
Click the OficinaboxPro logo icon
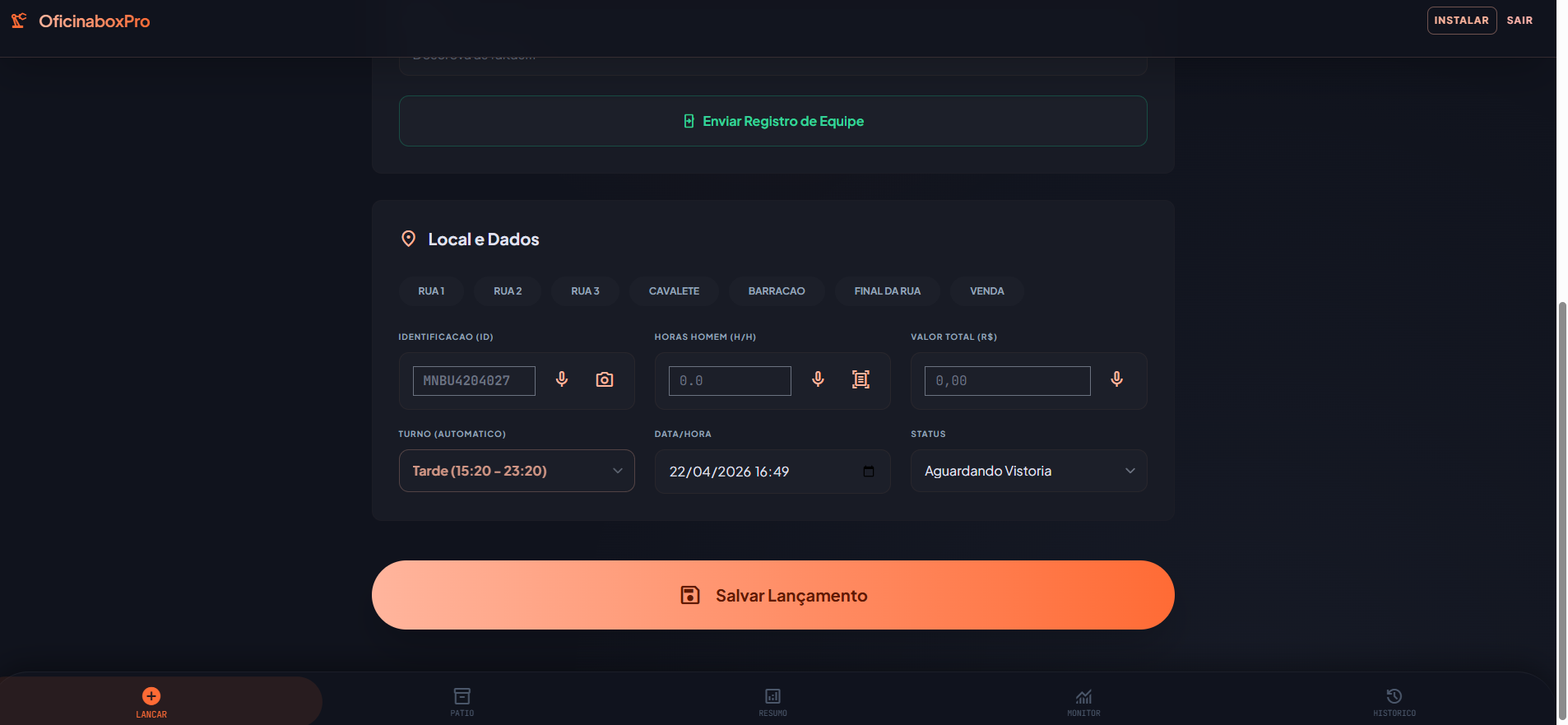tap(19, 21)
